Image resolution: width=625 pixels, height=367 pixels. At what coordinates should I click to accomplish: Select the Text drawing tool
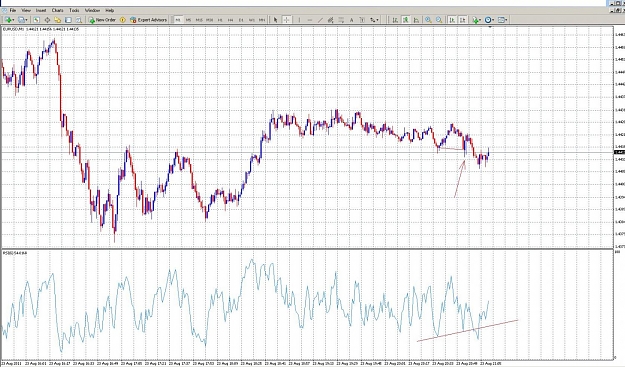(351, 20)
